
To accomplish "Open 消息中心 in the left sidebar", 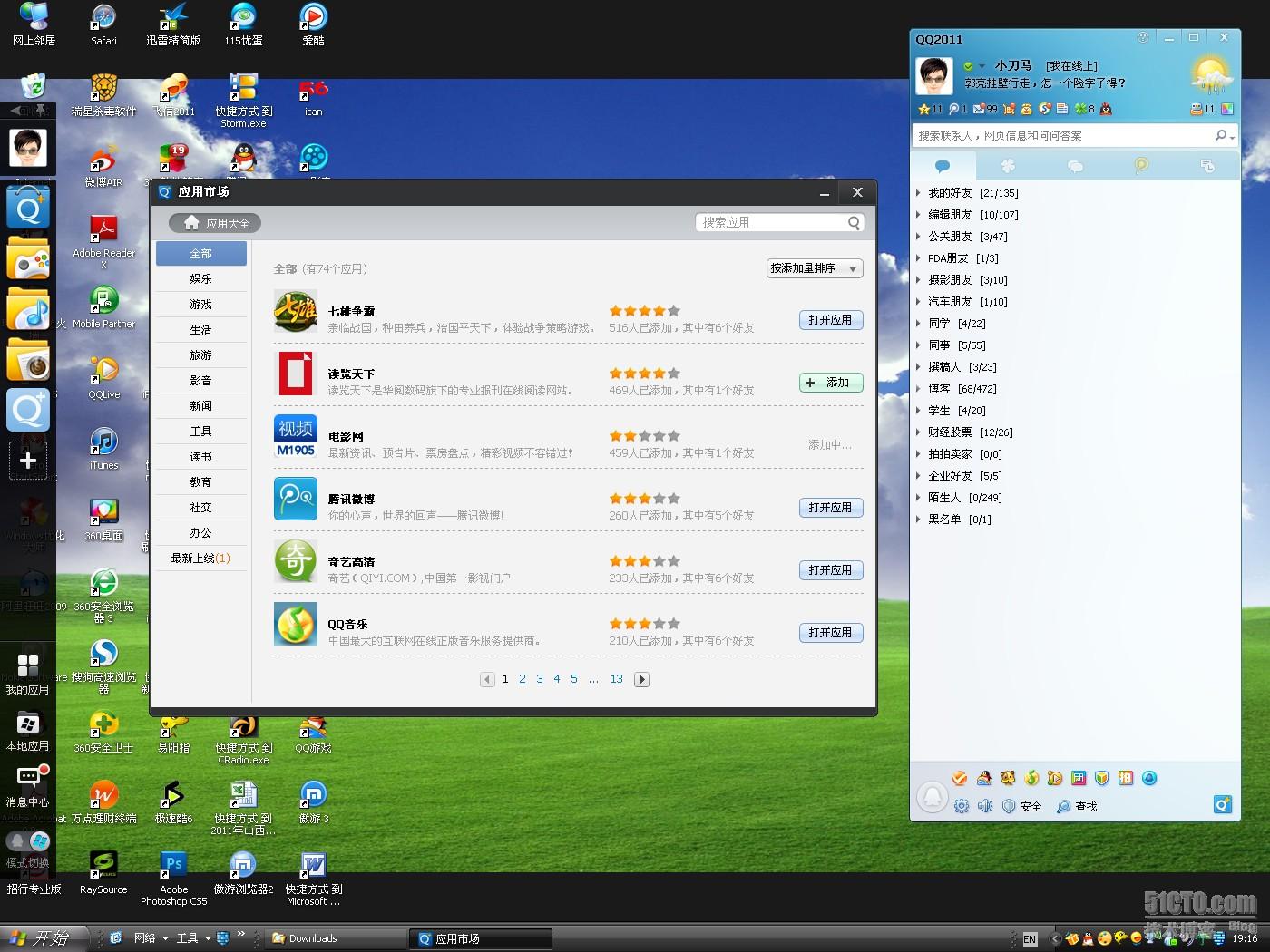I will tap(27, 785).
